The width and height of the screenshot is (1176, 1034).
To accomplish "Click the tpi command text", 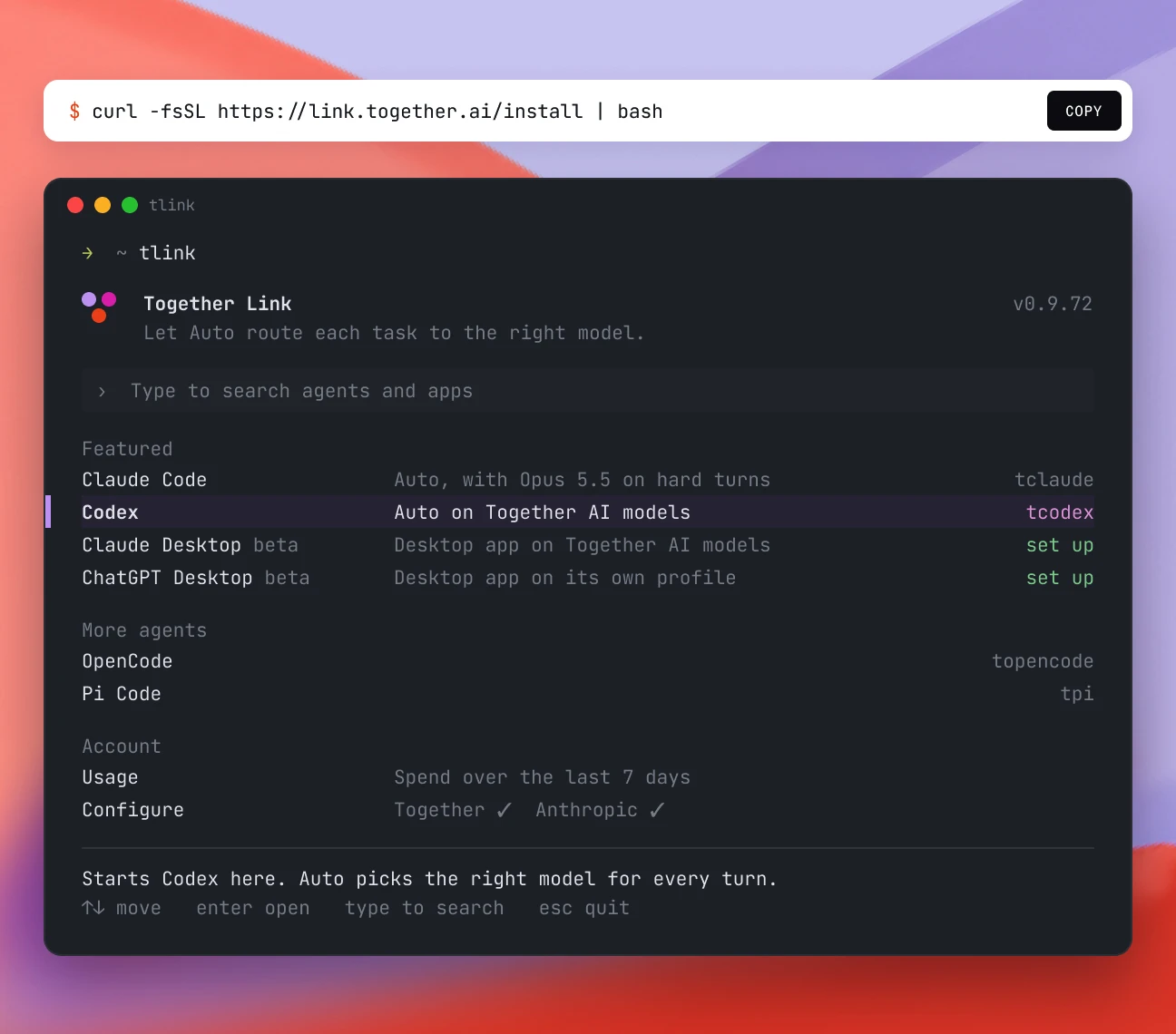I will tap(1077, 694).
